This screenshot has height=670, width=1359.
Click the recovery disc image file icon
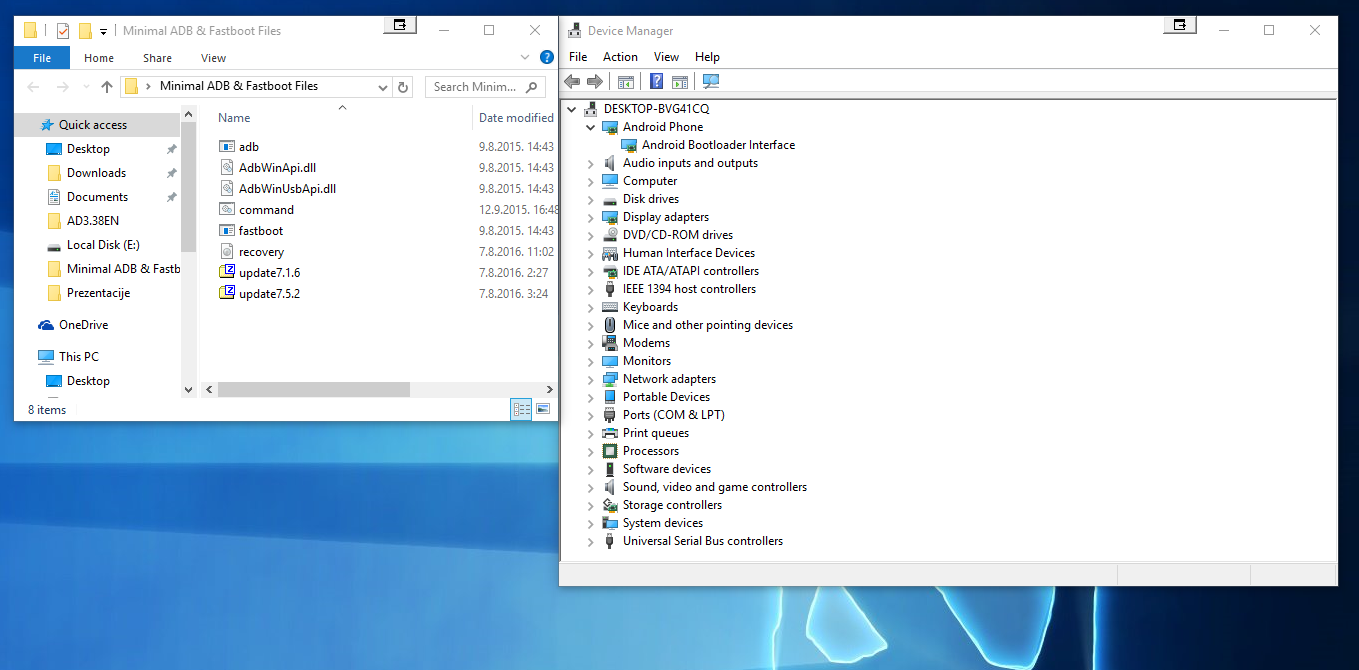pyautogui.click(x=226, y=252)
